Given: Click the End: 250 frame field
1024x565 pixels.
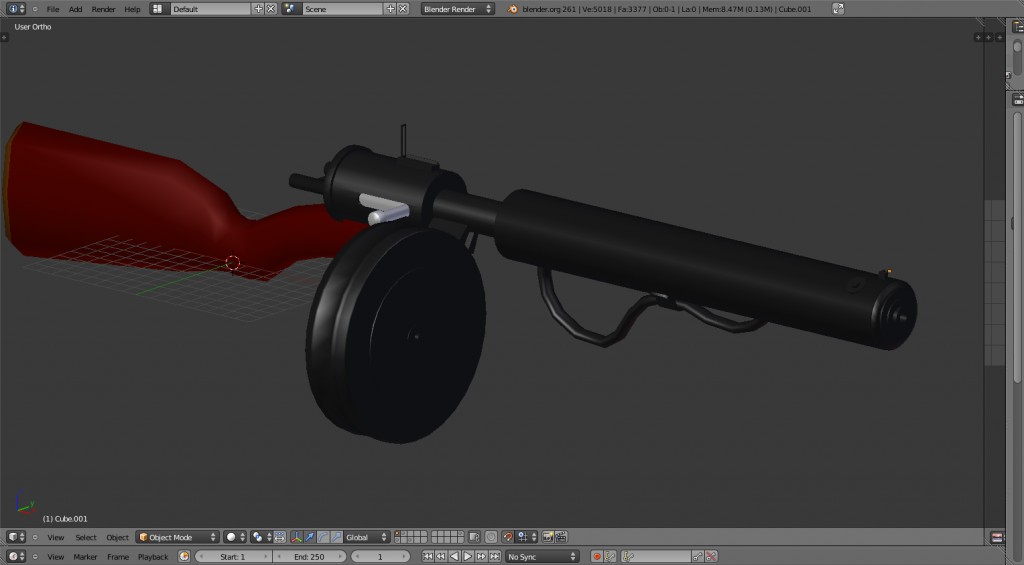Looking at the screenshot, I should (307, 556).
